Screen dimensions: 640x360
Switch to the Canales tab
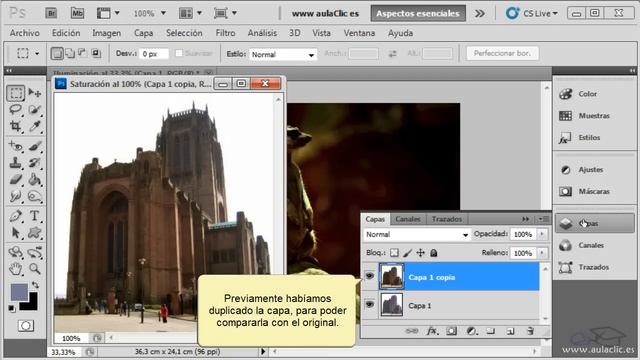tap(408, 219)
